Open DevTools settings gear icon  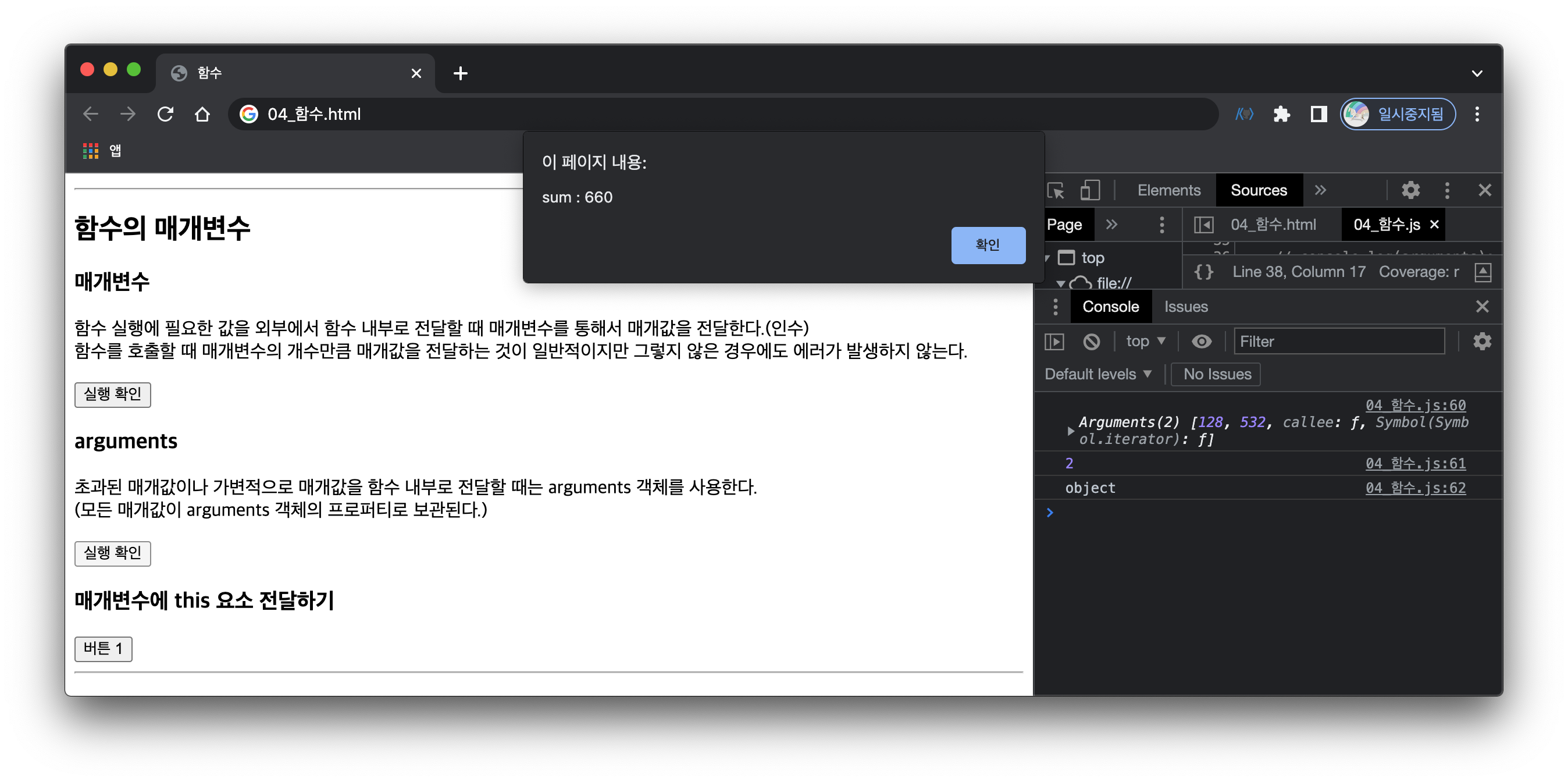click(1410, 191)
